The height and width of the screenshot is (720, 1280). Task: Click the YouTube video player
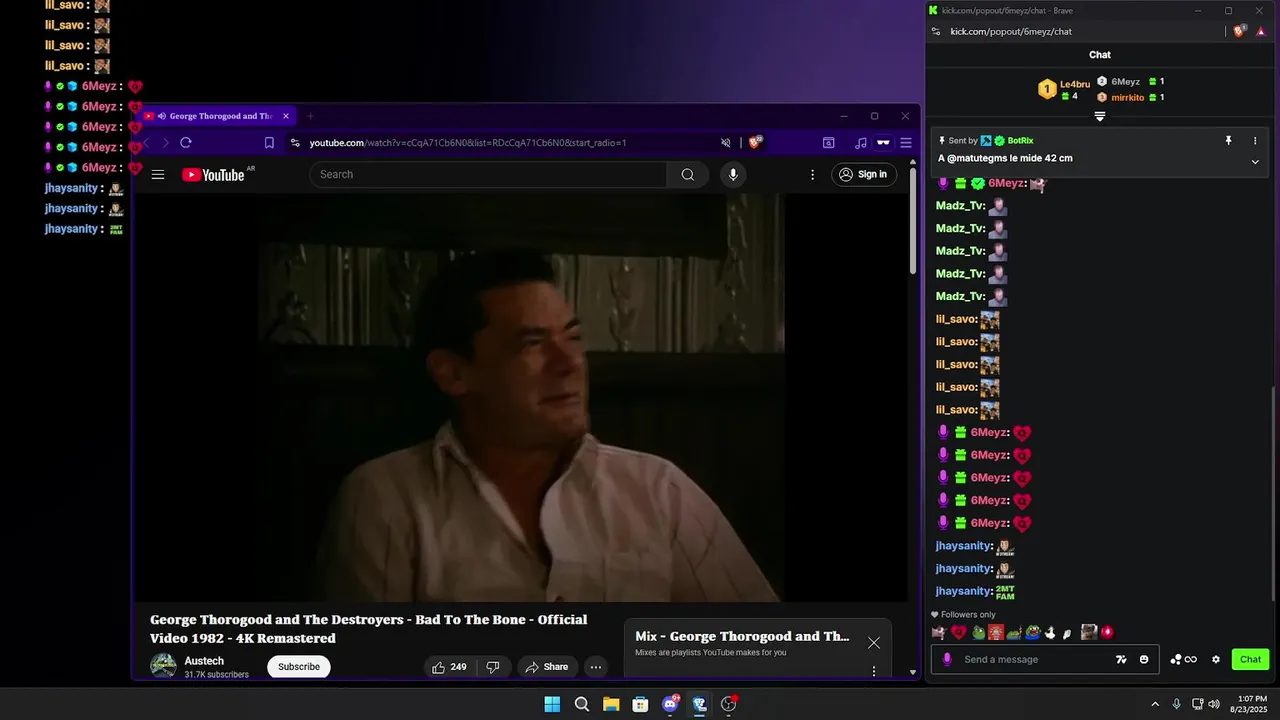520,398
